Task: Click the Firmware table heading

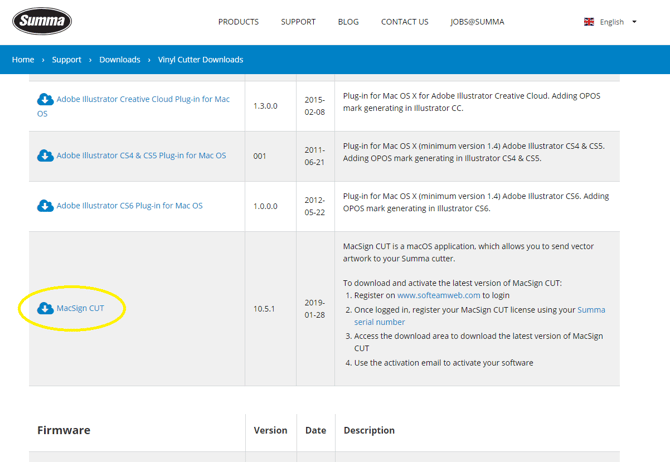Action: [64, 430]
